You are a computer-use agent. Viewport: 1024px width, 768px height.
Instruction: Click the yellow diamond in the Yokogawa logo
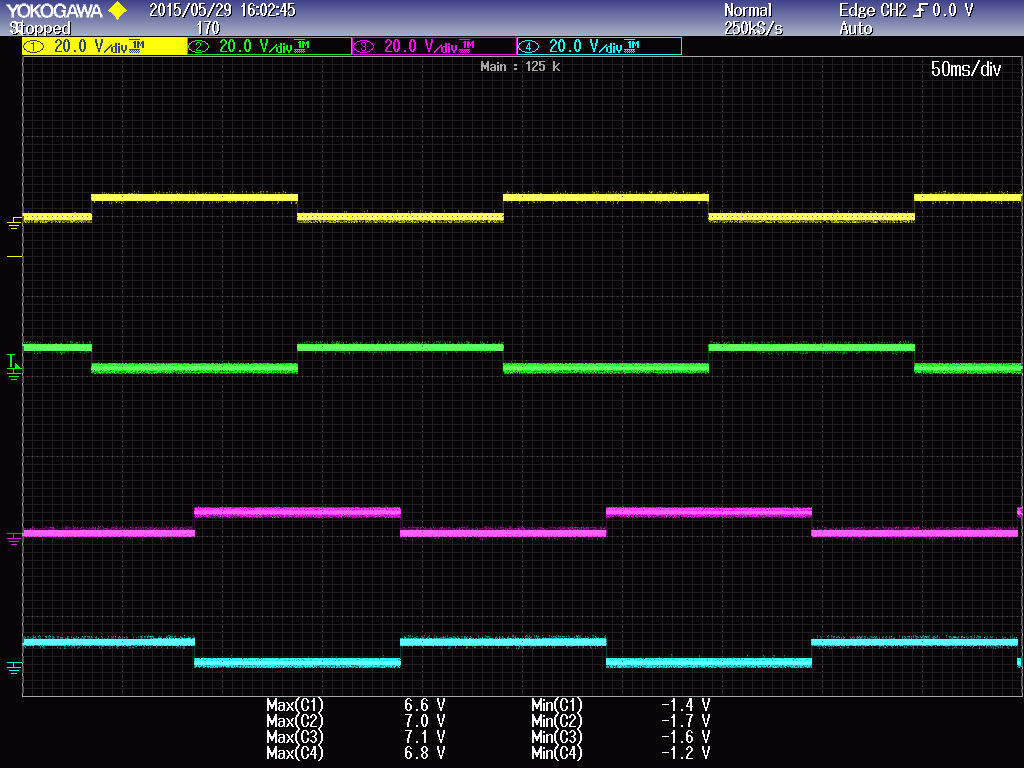pos(118,10)
